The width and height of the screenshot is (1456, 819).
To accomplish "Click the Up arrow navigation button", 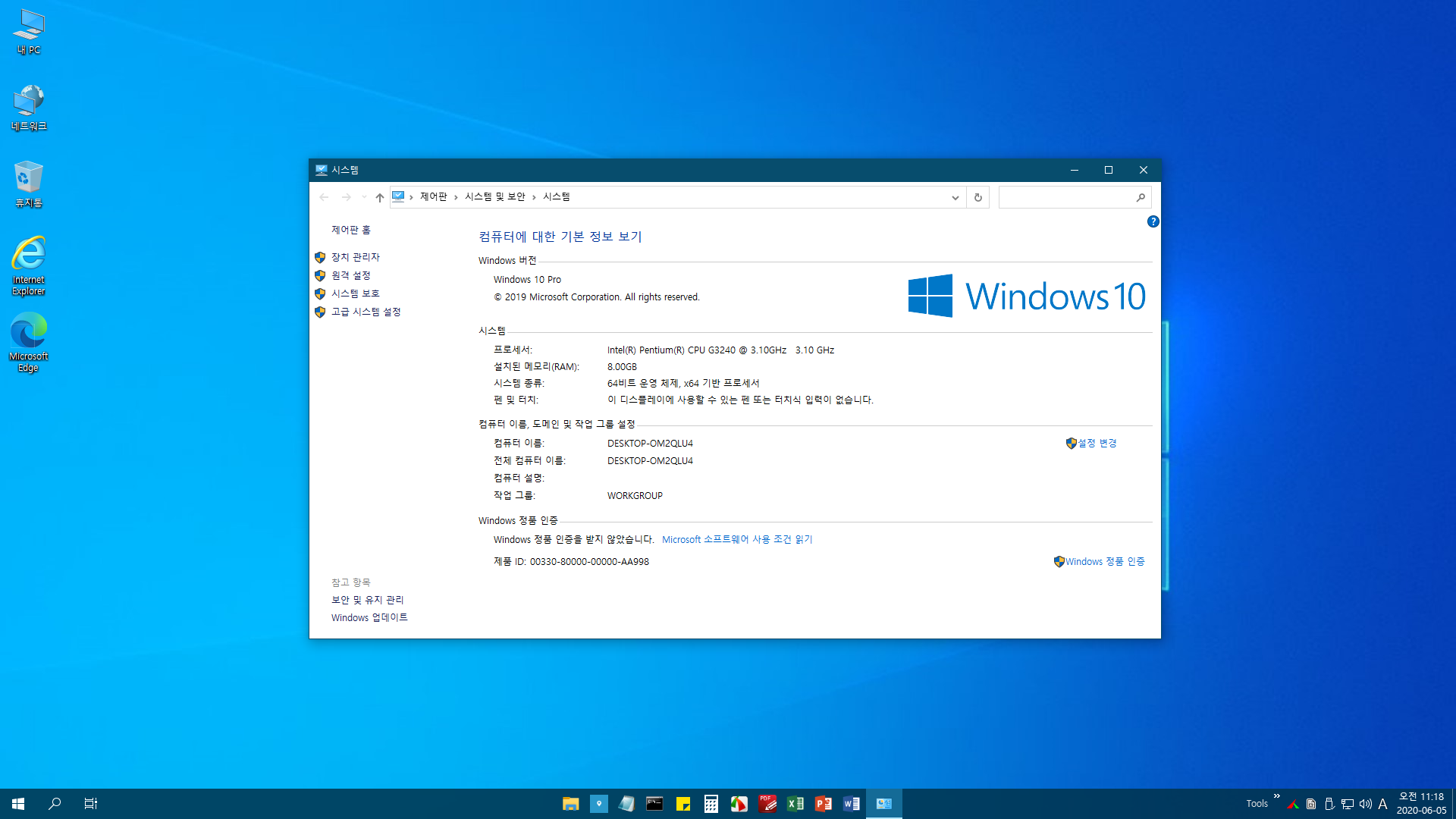I will click(380, 197).
